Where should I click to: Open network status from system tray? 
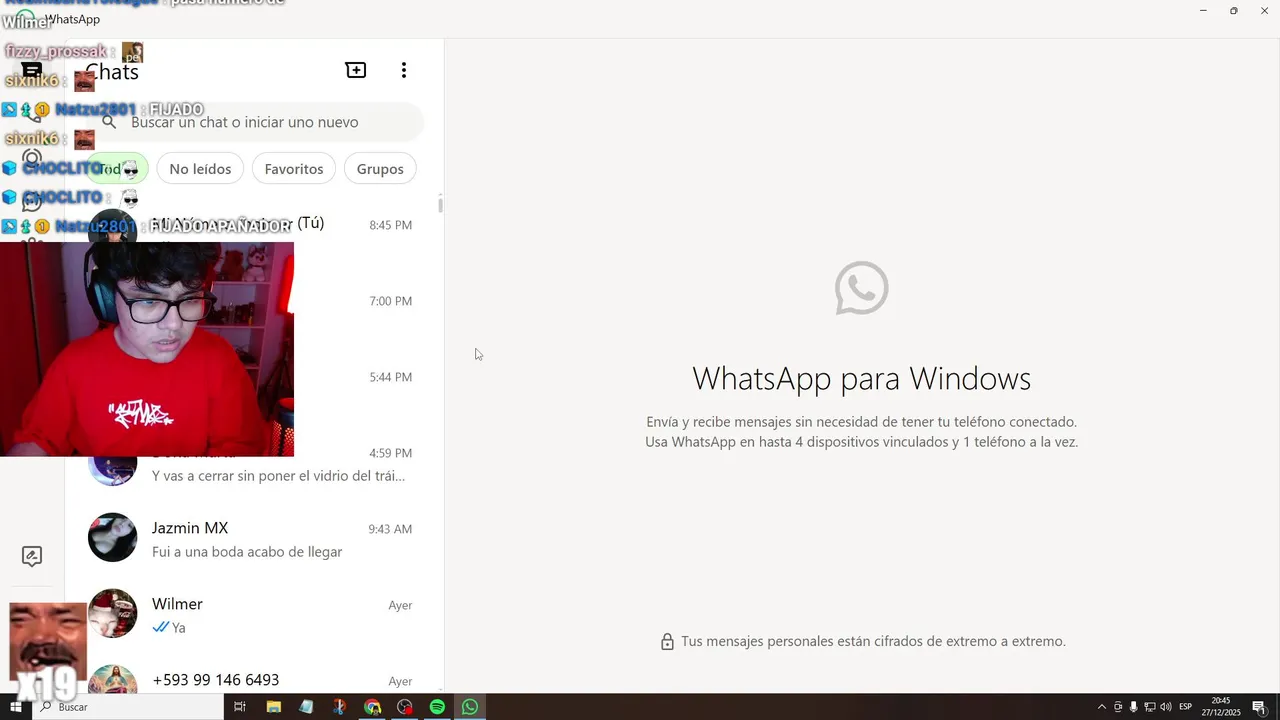point(1149,707)
